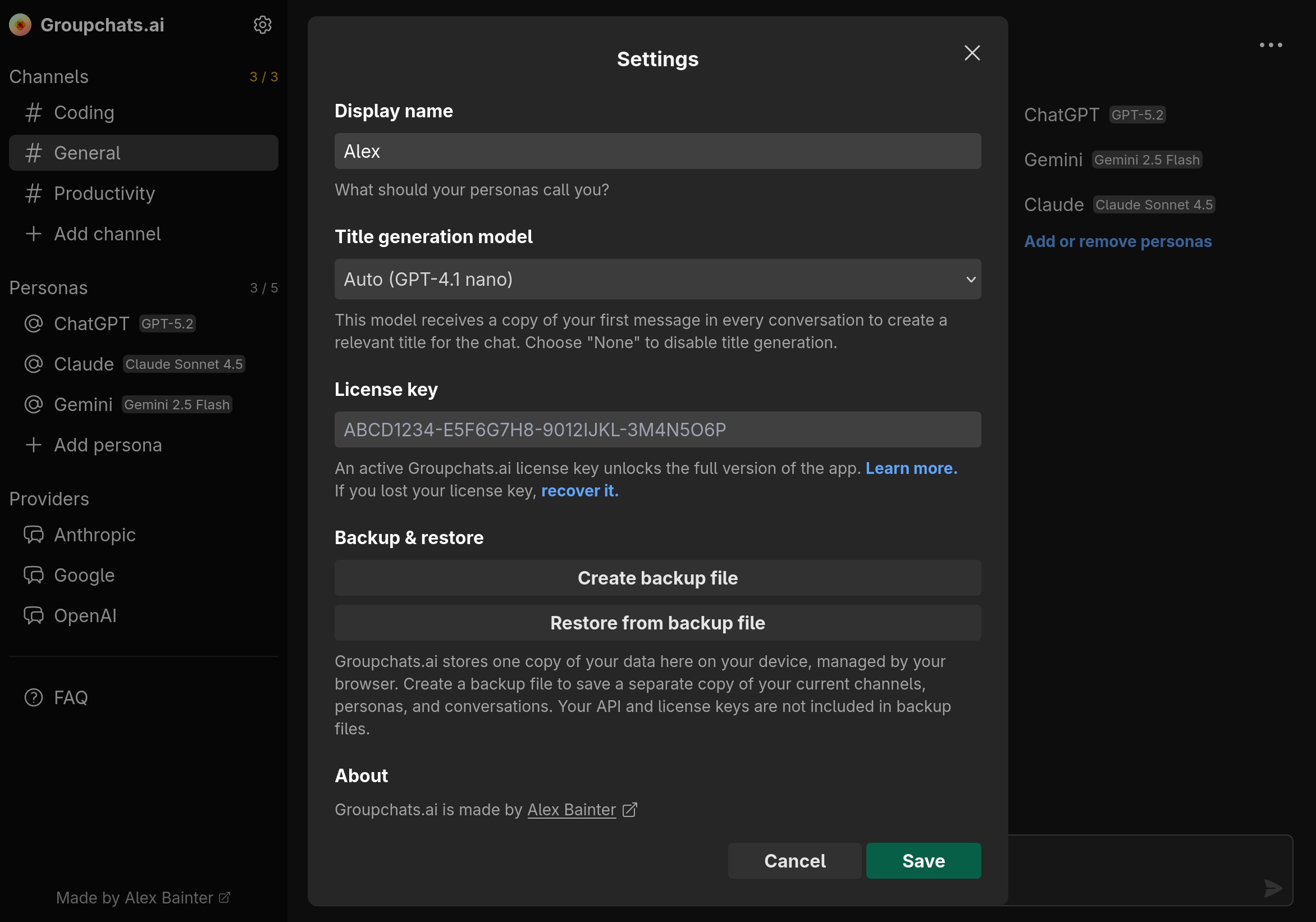Open settings via the sidebar gear icon
1316x922 pixels.
[263, 25]
